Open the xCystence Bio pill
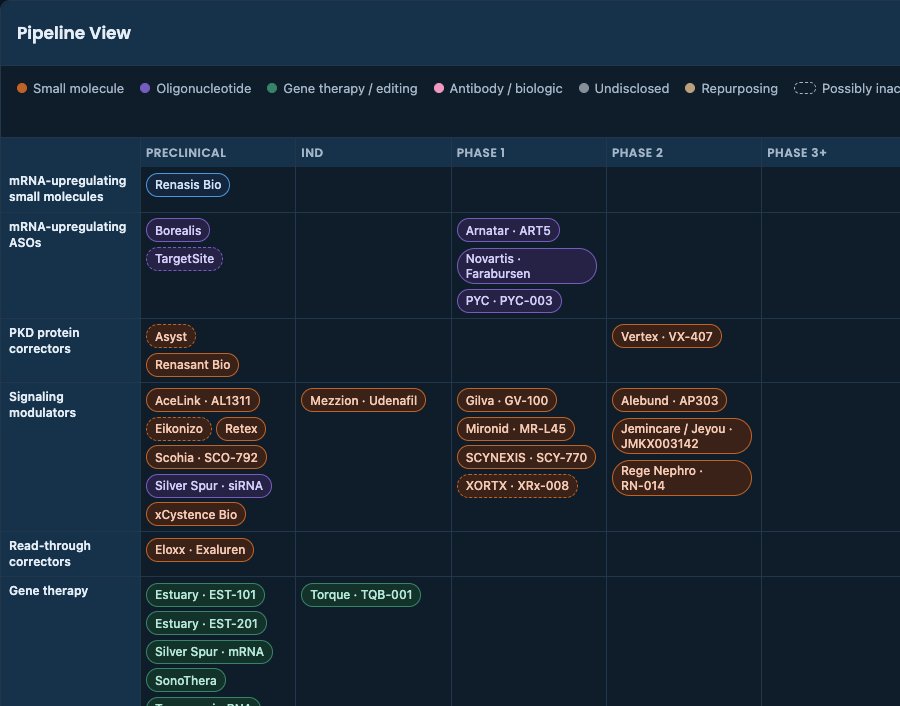The height and width of the screenshot is (706, 900). [196, 514]
